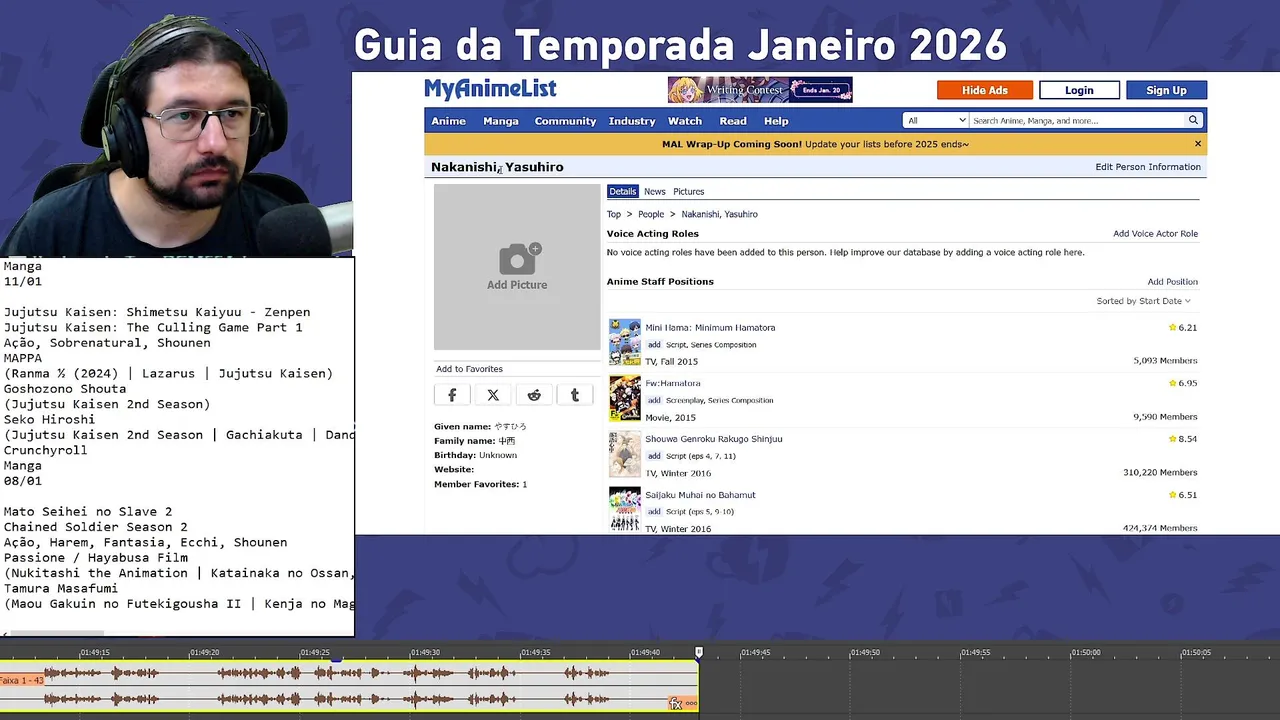This screenshot has height=720, width=1280.
Task: Switch to the Pictures tab
Action: tap(688, 191)
